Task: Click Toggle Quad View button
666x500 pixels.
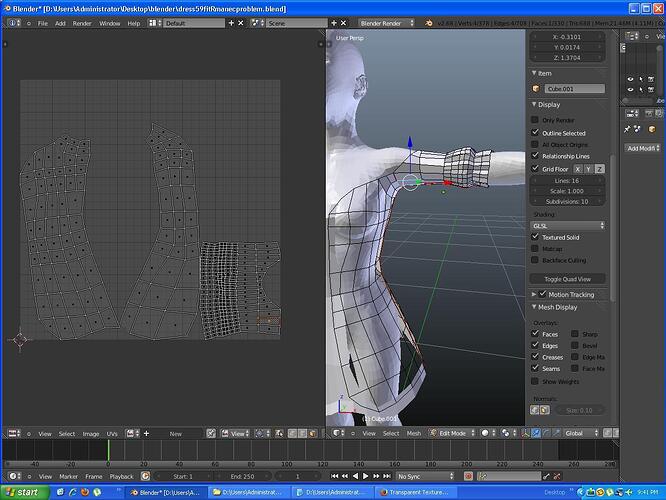Action: click(x=567, y=279)
